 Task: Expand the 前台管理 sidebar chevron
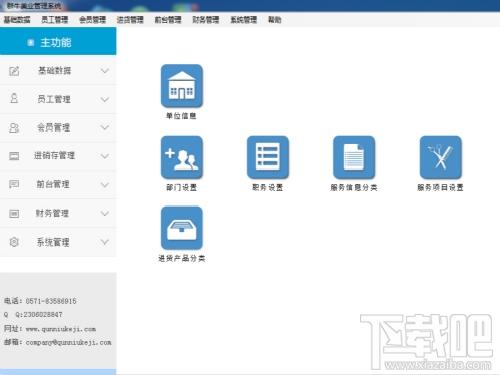click(105, 185)
